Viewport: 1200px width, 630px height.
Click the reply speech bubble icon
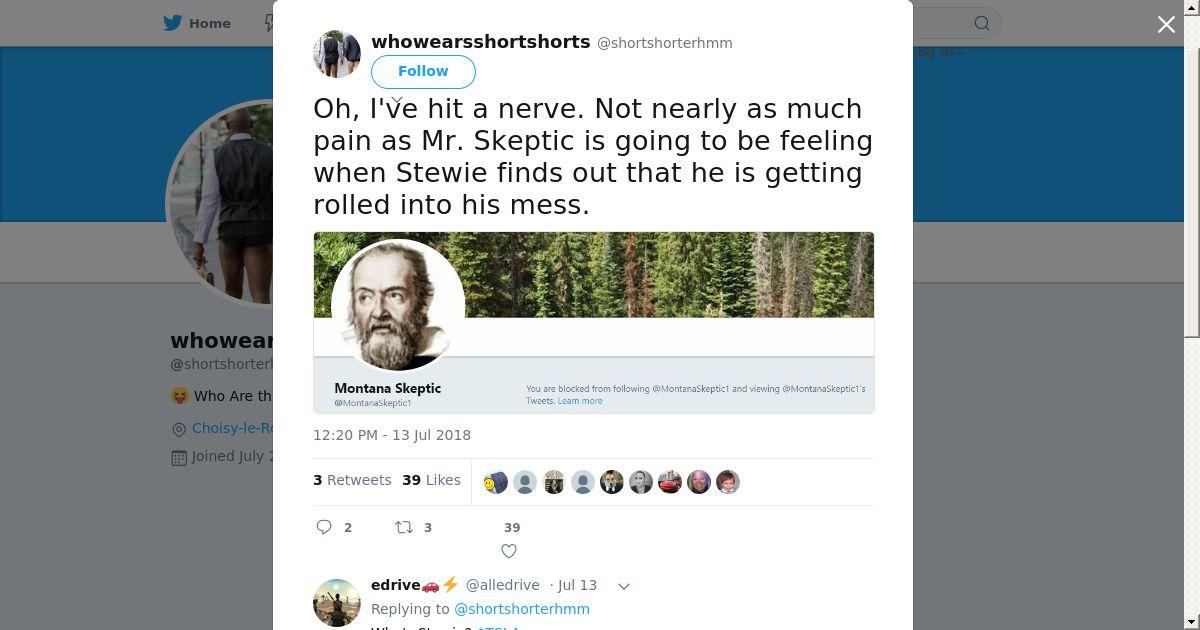[x=324, y=527]
